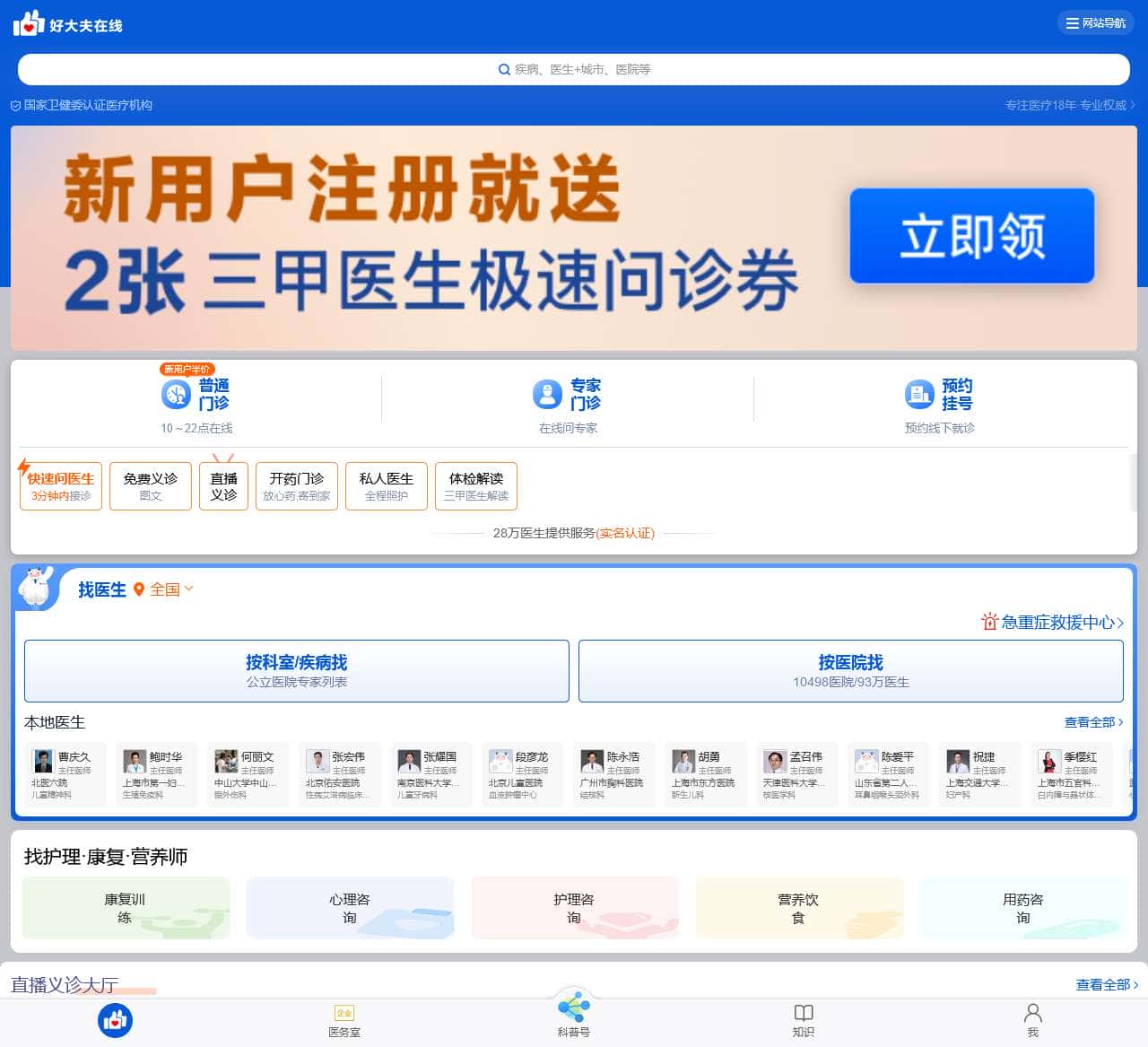Open 急重症救援中心 link
The width and height of the screenshot is (1148, 1047).
[1053, 622]
